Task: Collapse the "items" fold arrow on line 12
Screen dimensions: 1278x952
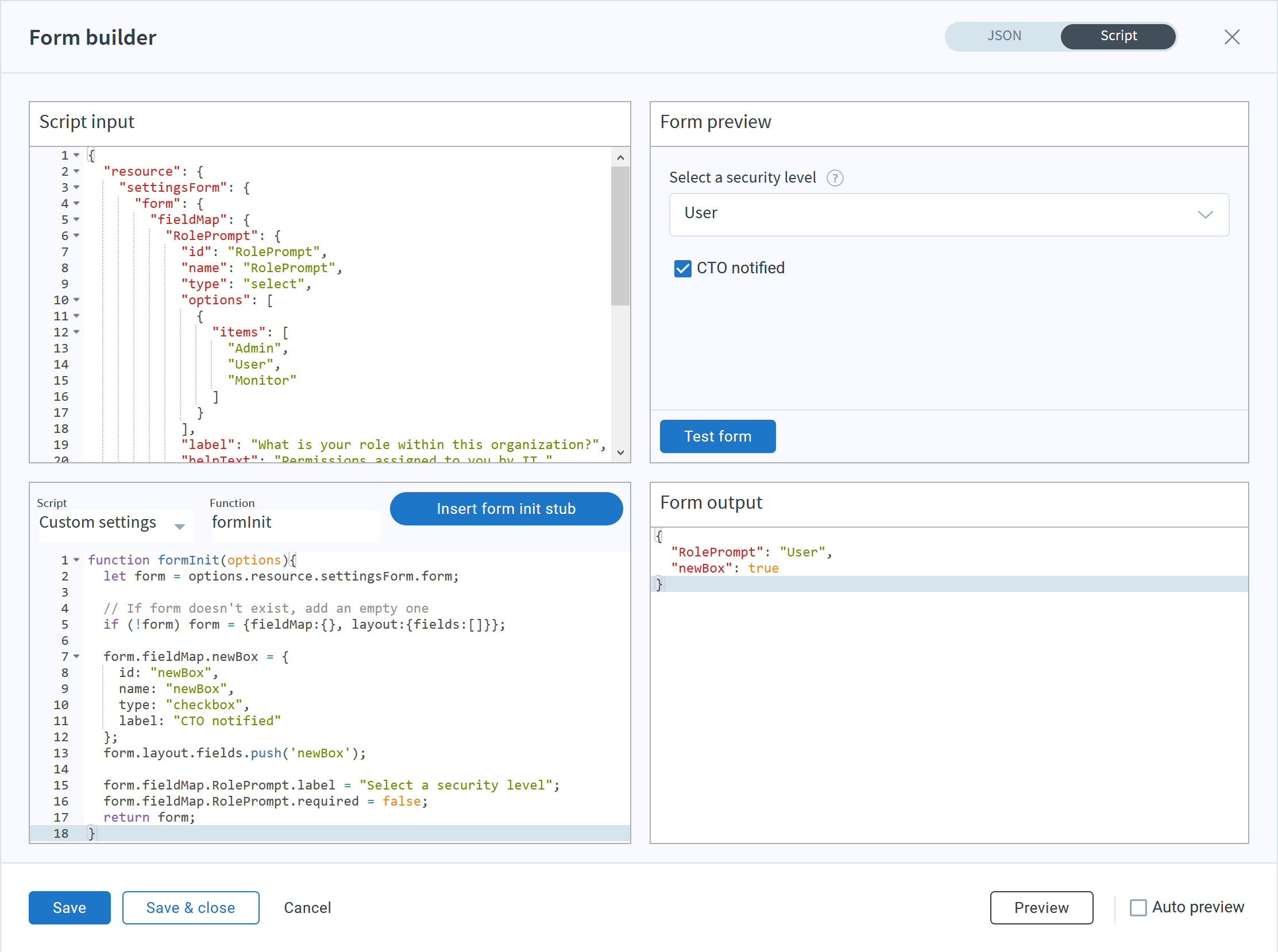Action: tap(76, 332)
